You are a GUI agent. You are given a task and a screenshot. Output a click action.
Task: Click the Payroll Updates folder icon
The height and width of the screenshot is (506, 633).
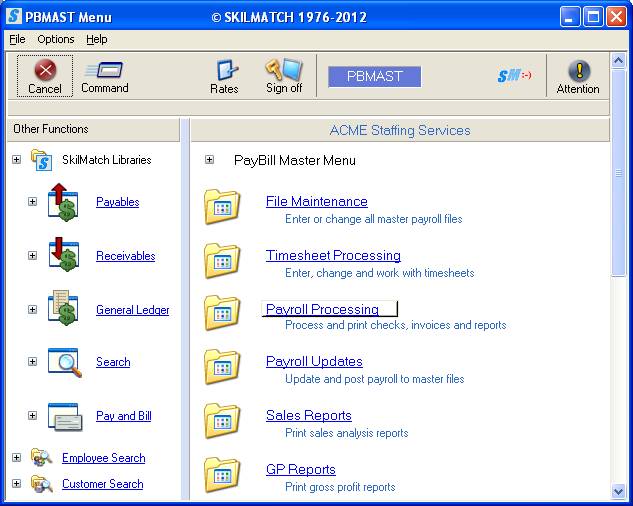tap(222, 367)
